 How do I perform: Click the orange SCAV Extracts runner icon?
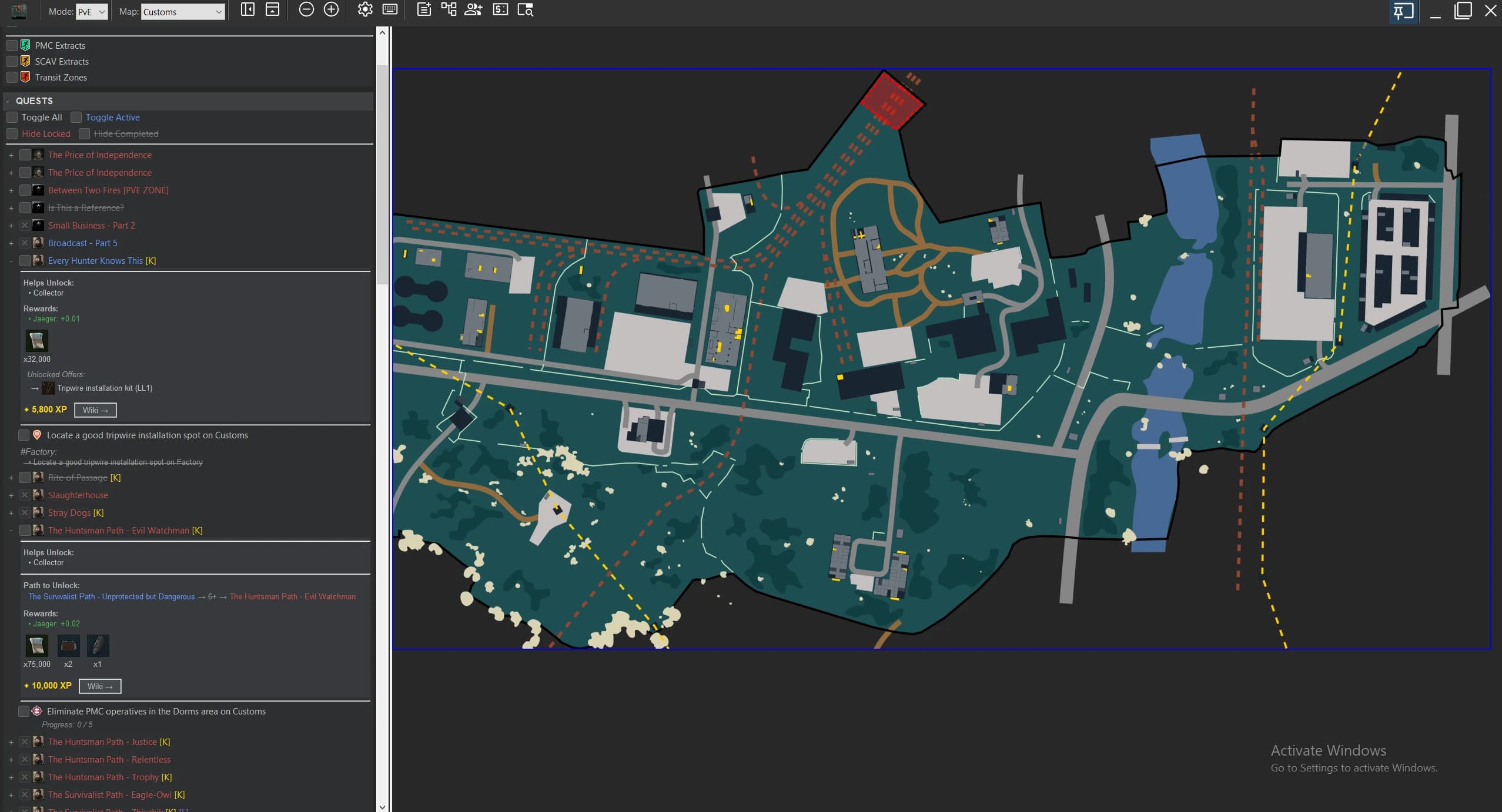coord(25,61)
